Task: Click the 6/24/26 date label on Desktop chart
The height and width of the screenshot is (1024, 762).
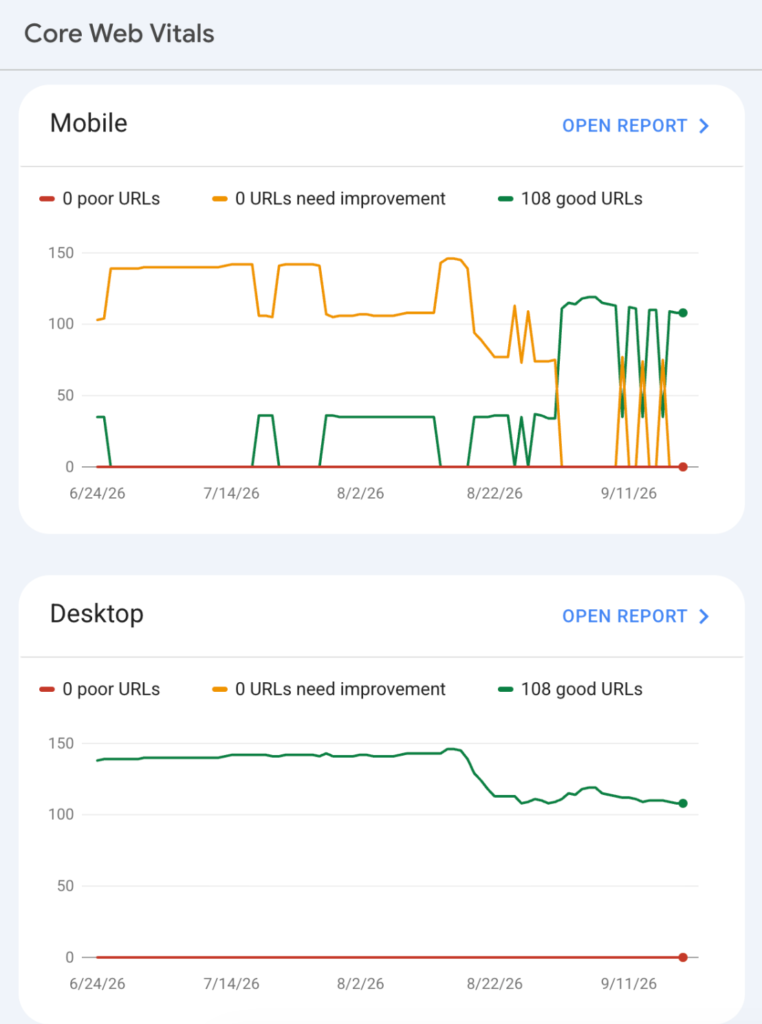Action: 97,984
